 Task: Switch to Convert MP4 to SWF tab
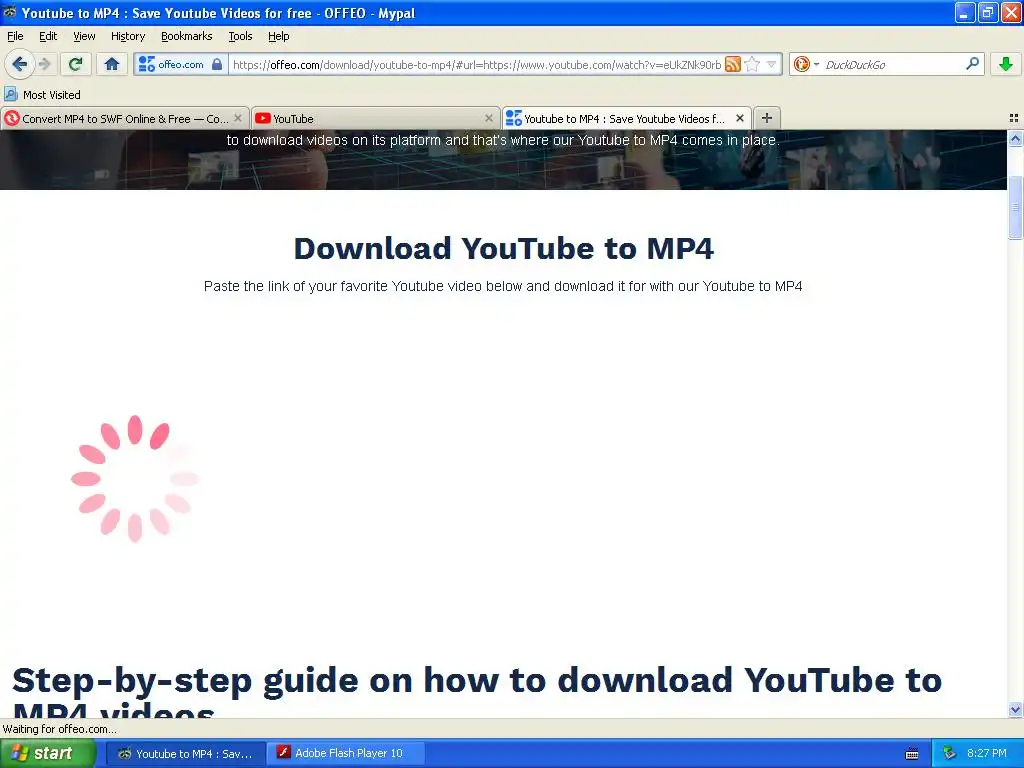tap(124, 118)
